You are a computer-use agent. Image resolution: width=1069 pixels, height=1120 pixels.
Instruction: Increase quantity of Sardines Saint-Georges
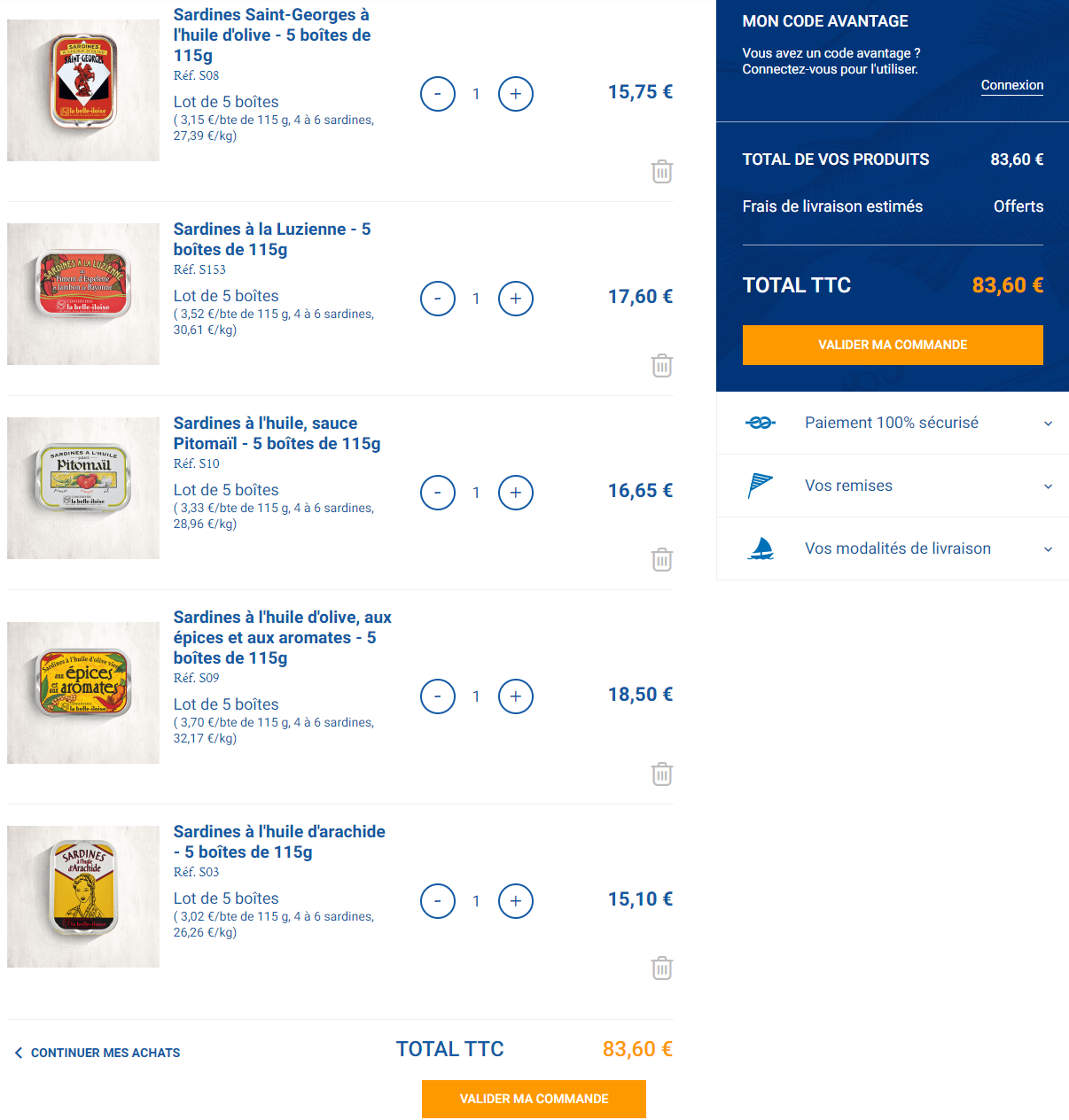coord(516,94)
